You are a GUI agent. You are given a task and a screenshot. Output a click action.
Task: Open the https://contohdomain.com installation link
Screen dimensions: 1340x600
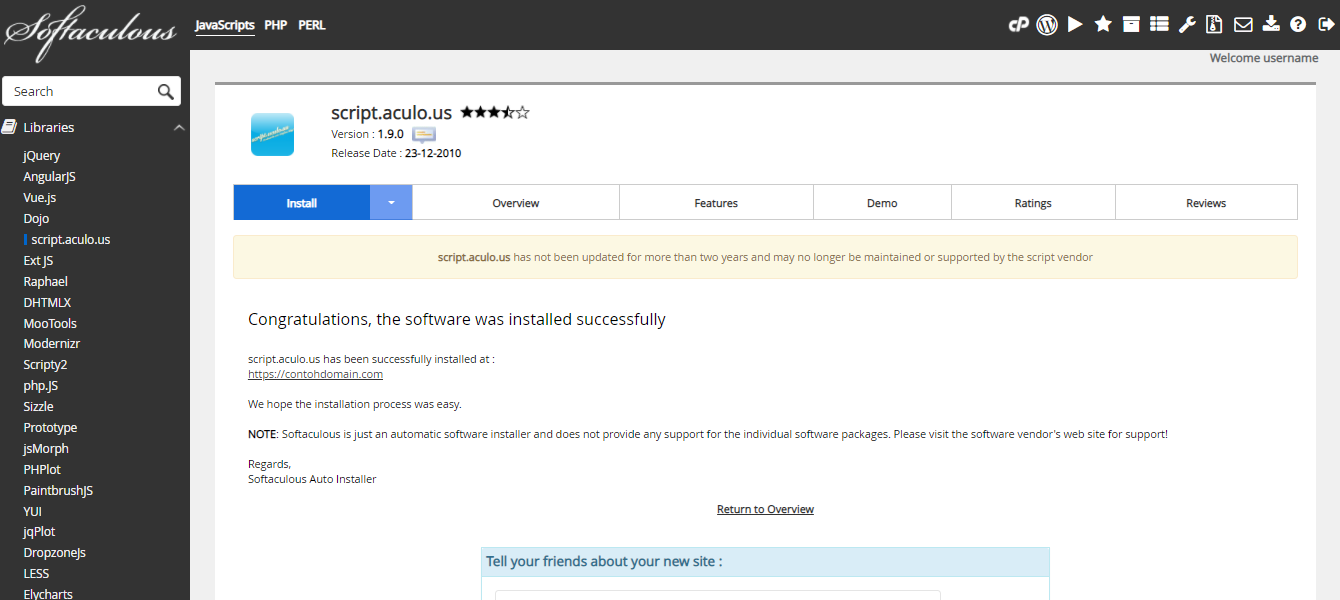point(315,374)
